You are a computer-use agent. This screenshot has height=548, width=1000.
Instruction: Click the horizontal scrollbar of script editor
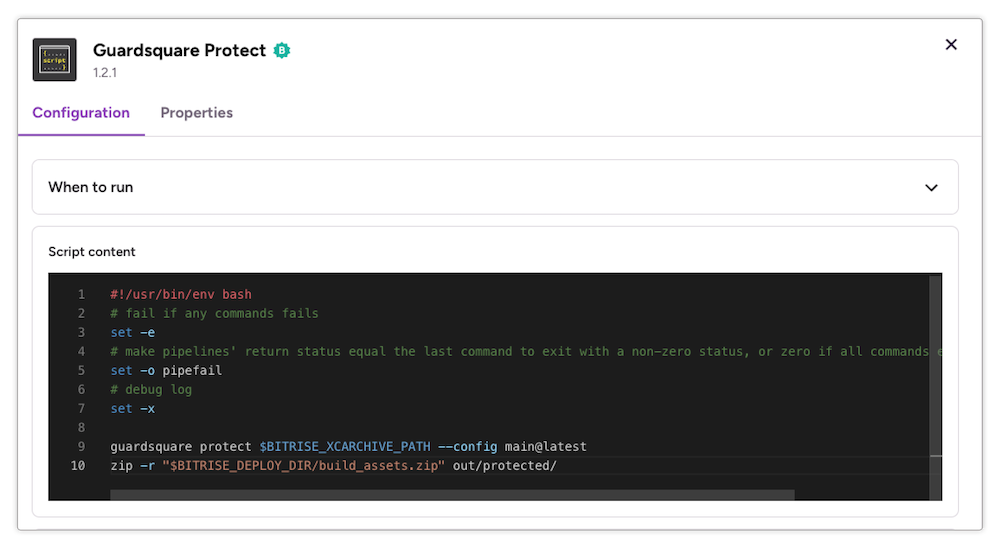coord(452,494)
